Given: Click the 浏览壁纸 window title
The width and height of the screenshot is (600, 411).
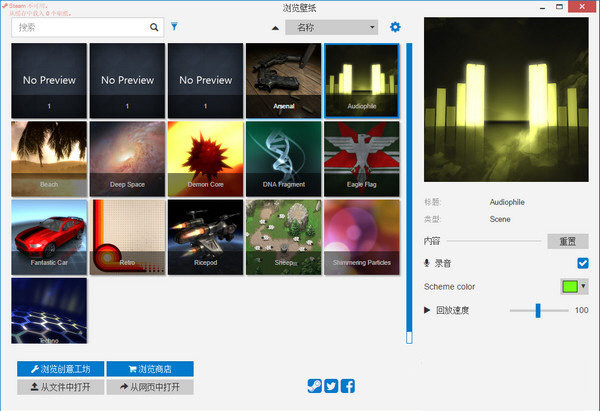Looking at the screenshot, I should coord(299,8).
